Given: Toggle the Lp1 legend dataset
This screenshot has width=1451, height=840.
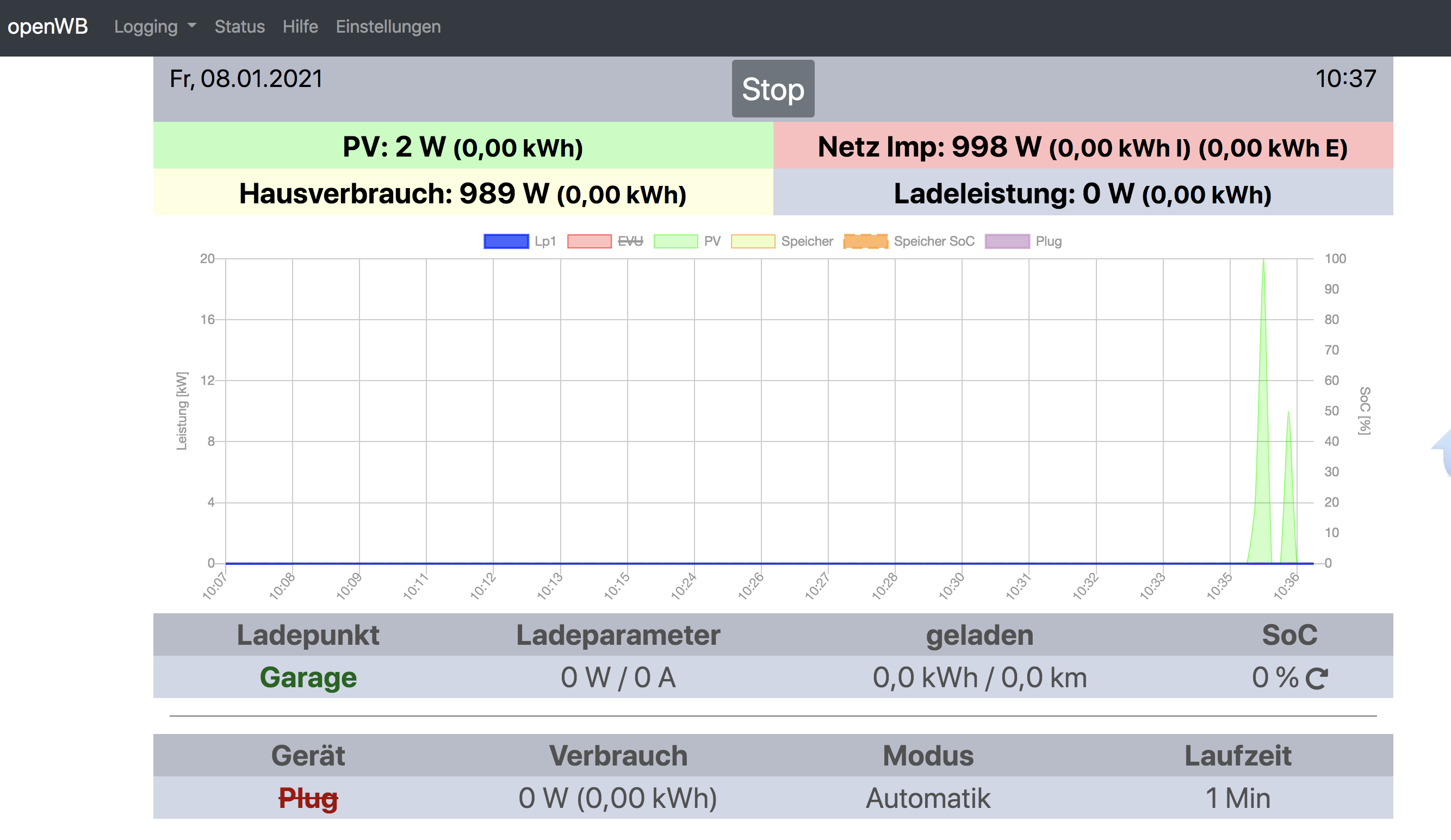Looking at the screenshot, I should pyautogui.click(x=520, y=241).
